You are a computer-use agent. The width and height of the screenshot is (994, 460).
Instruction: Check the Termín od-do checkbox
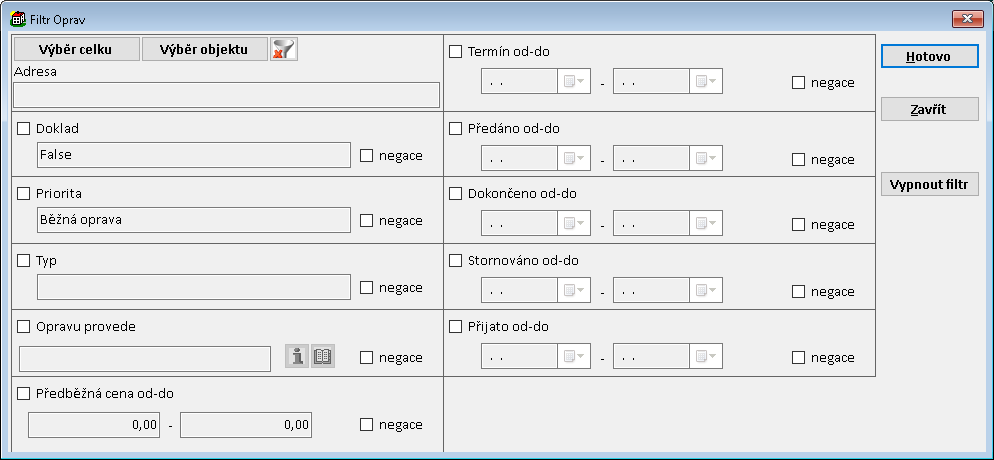(456, 52)
